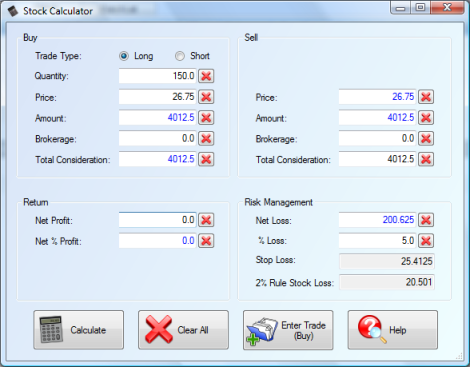Clear the Buy Total Consideration with its red X
Viewport: 470px width, 367px height.
[x=206, y=159]
